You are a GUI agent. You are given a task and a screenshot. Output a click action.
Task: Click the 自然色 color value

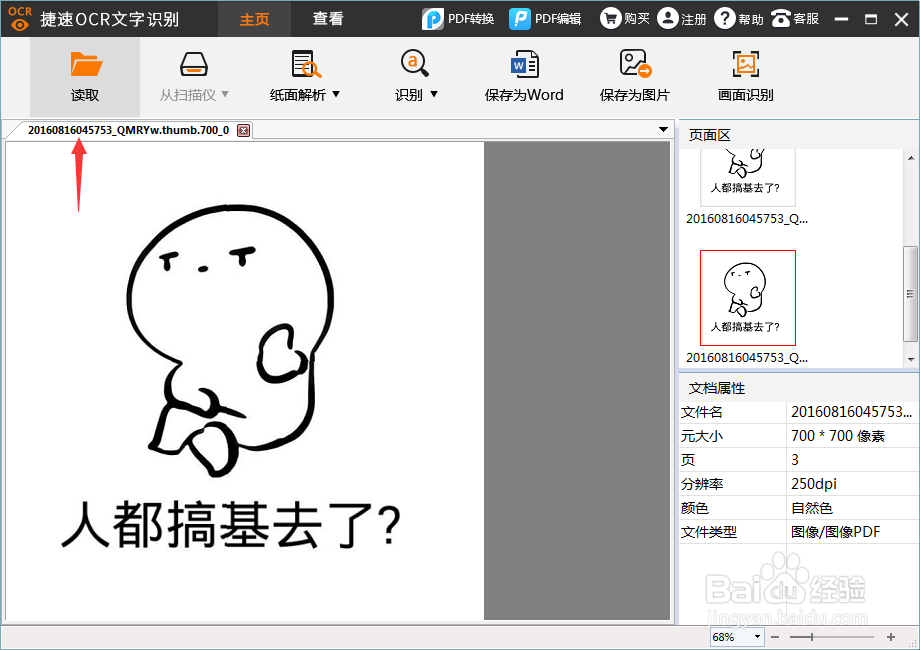coord(811,508)
